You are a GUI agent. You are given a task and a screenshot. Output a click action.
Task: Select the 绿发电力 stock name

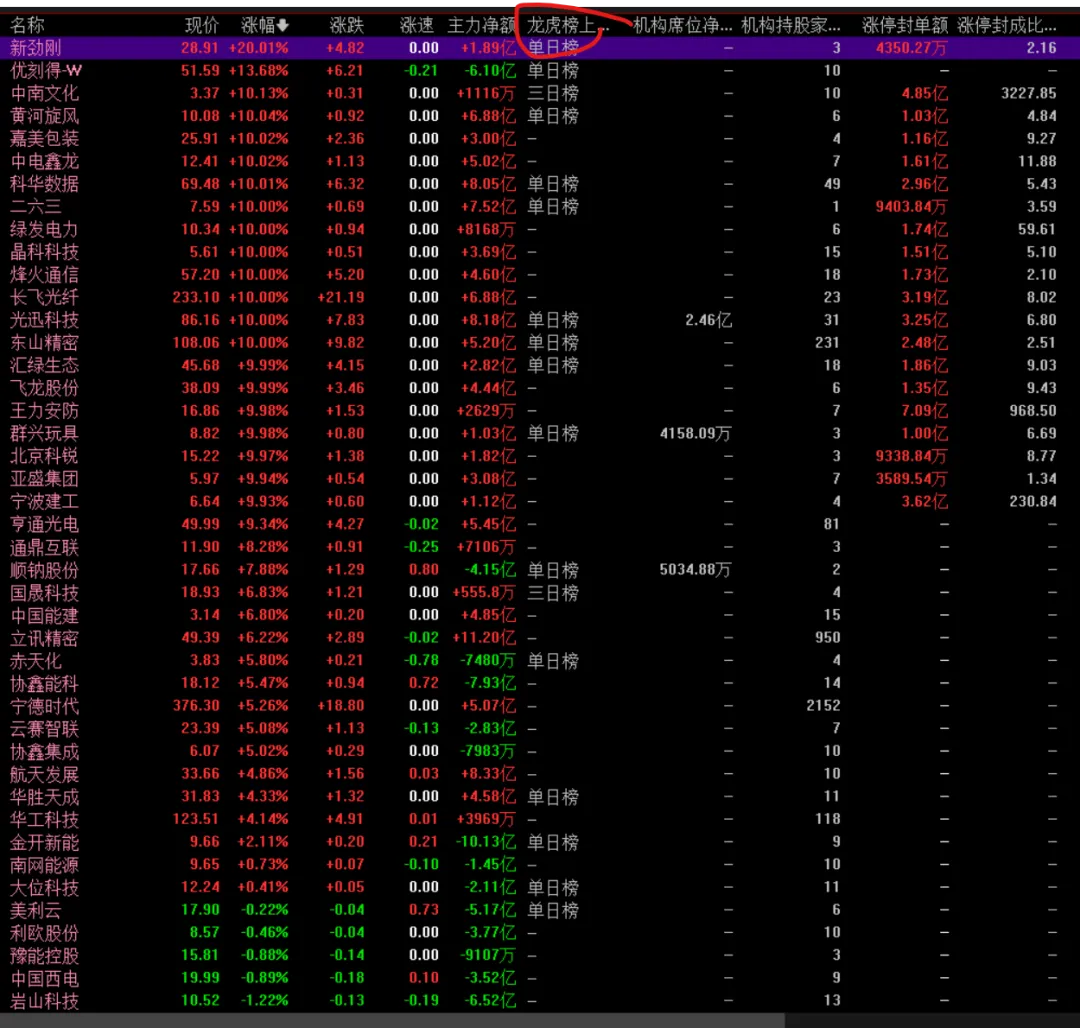[45, 230]
